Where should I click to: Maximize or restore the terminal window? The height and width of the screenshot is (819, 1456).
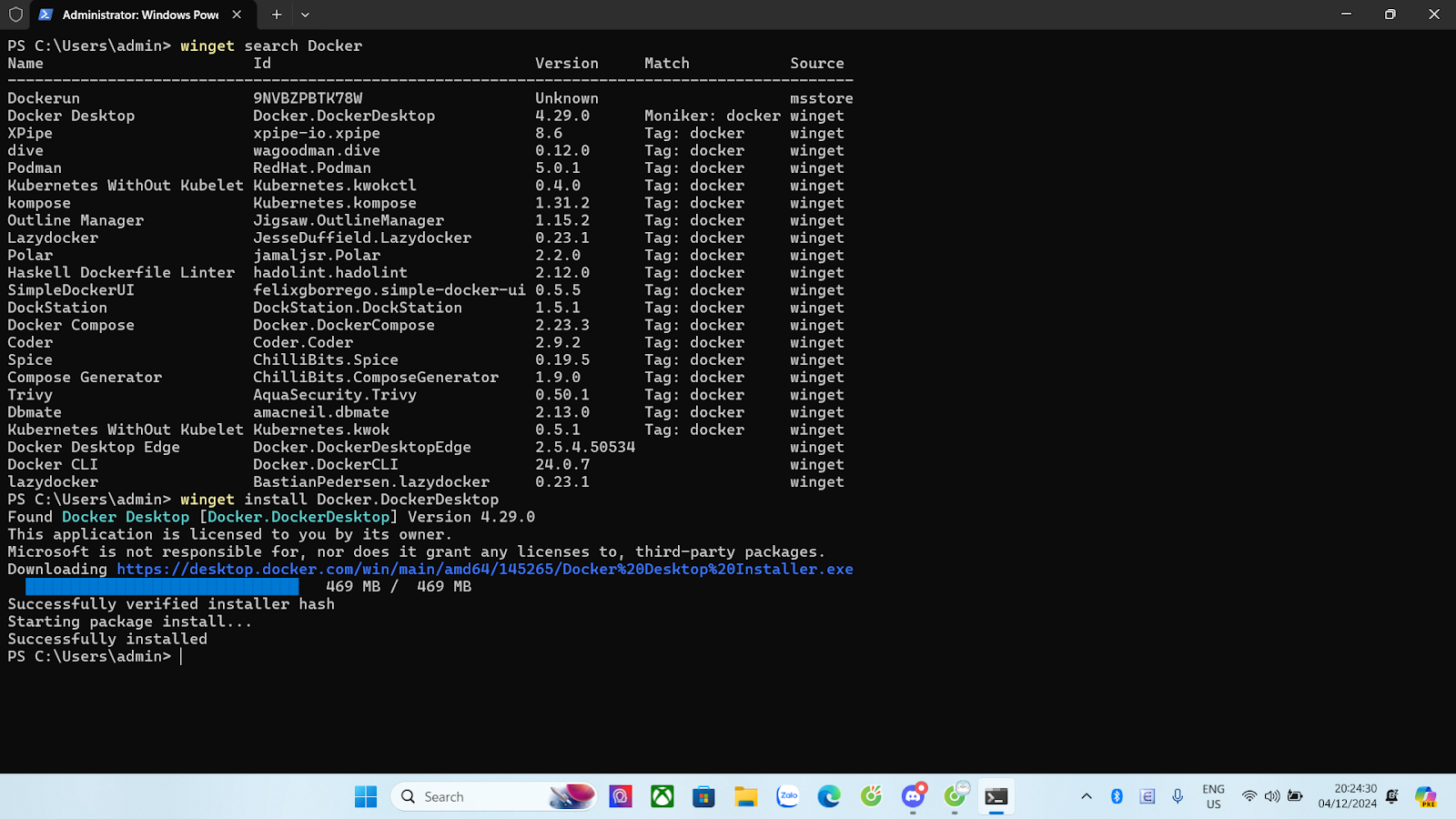click(1390, 15)
